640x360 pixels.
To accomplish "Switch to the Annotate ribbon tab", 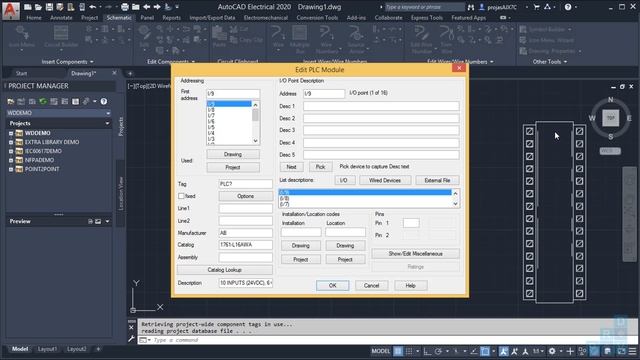I will 61,18.
